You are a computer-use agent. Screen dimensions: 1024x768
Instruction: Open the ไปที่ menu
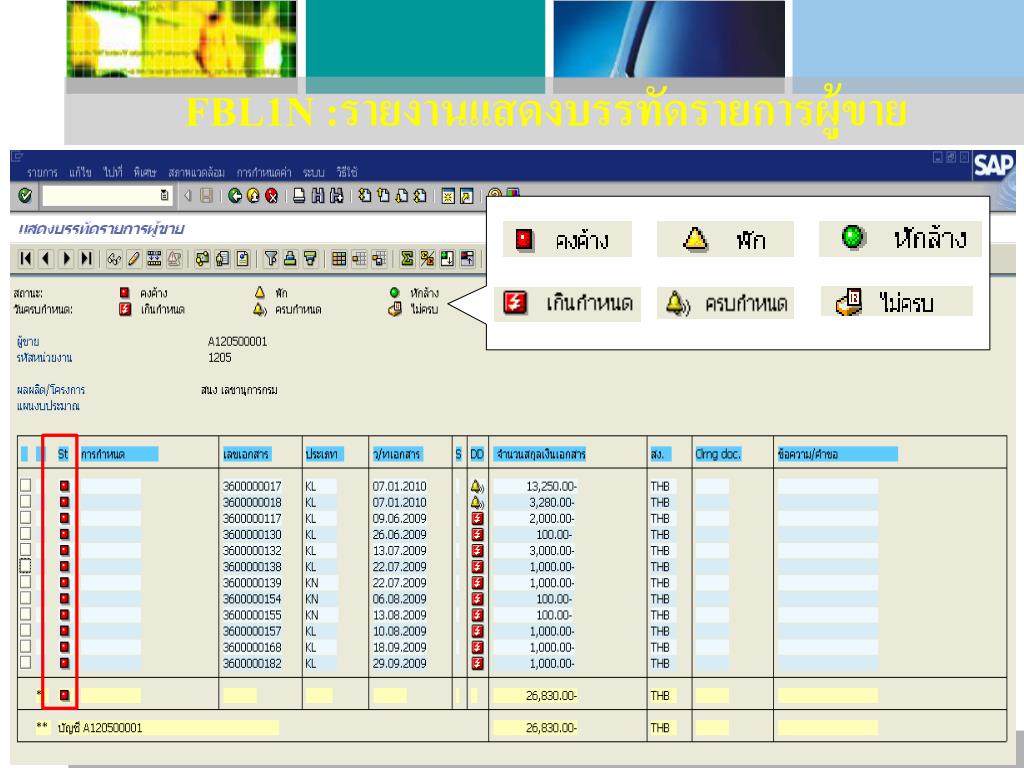(112, 172)
